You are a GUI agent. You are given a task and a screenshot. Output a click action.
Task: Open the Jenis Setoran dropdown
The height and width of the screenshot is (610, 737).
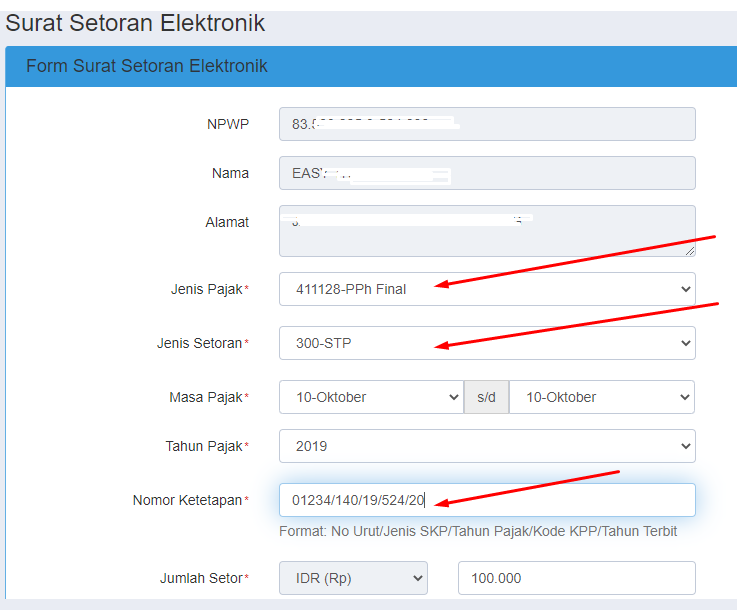pyautogui.click(x=487, y=343)
